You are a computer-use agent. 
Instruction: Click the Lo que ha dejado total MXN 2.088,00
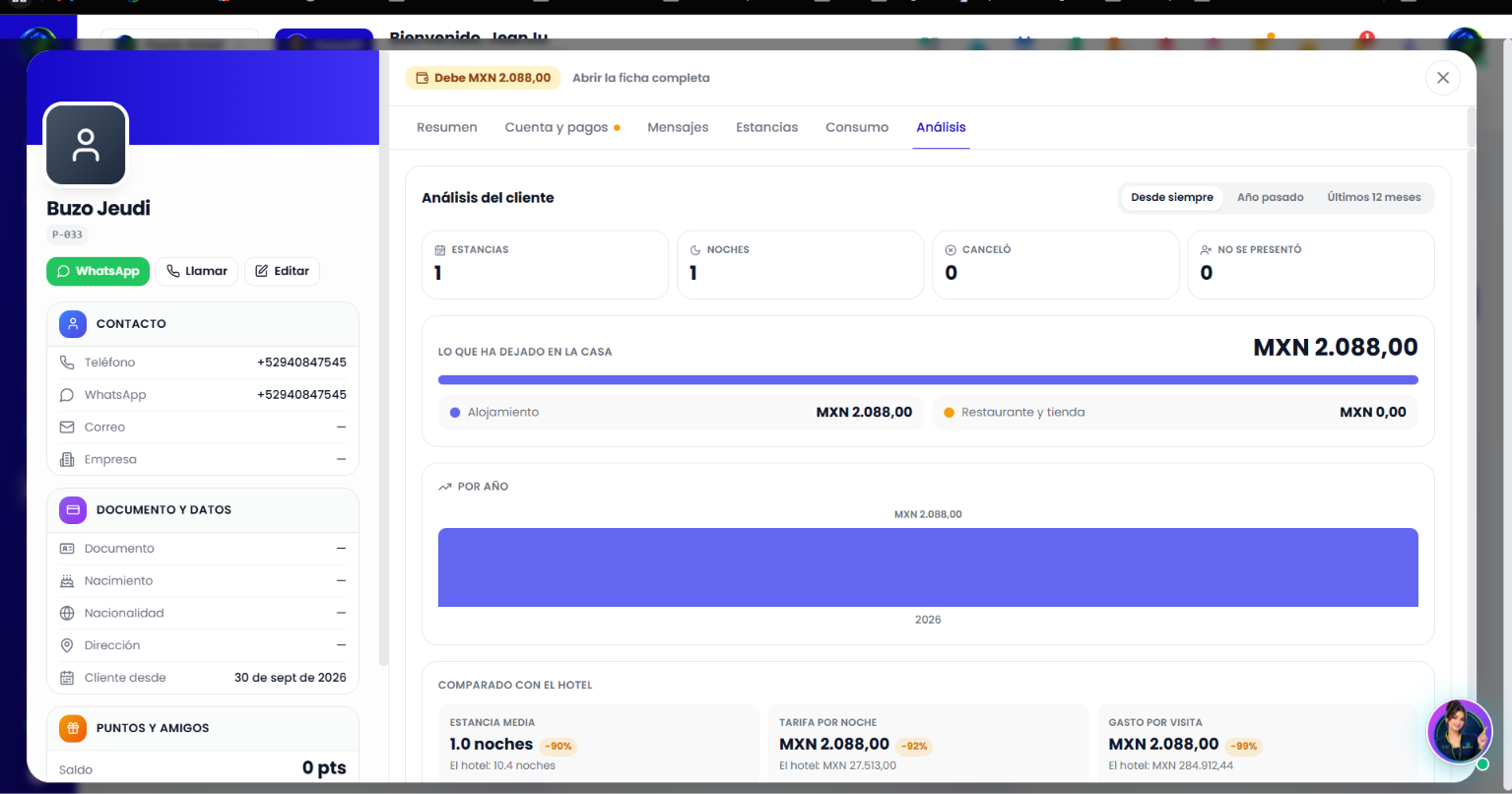pyautogui.click(x=1336, y=347)
